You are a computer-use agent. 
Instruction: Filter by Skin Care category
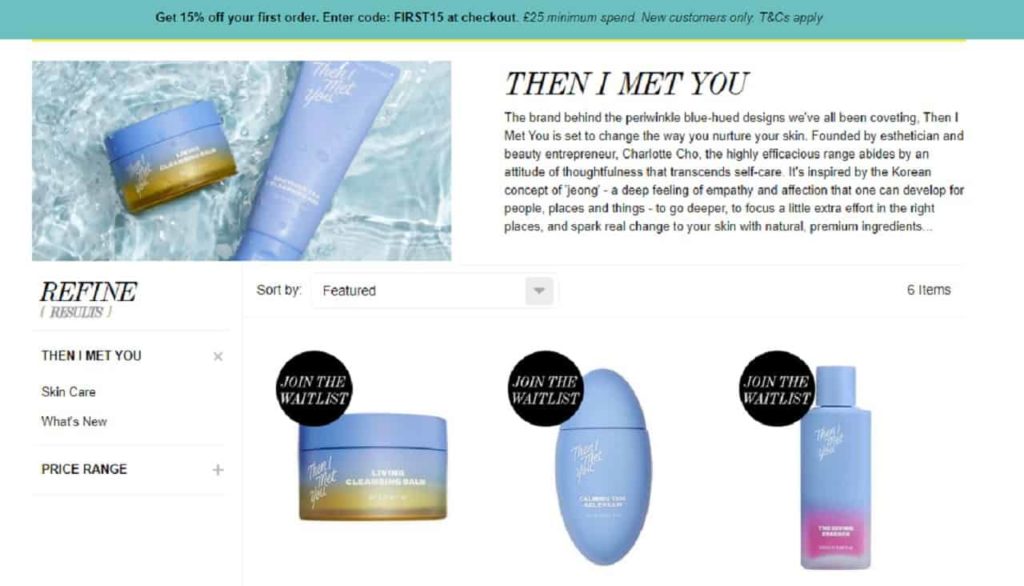[69, 392]
